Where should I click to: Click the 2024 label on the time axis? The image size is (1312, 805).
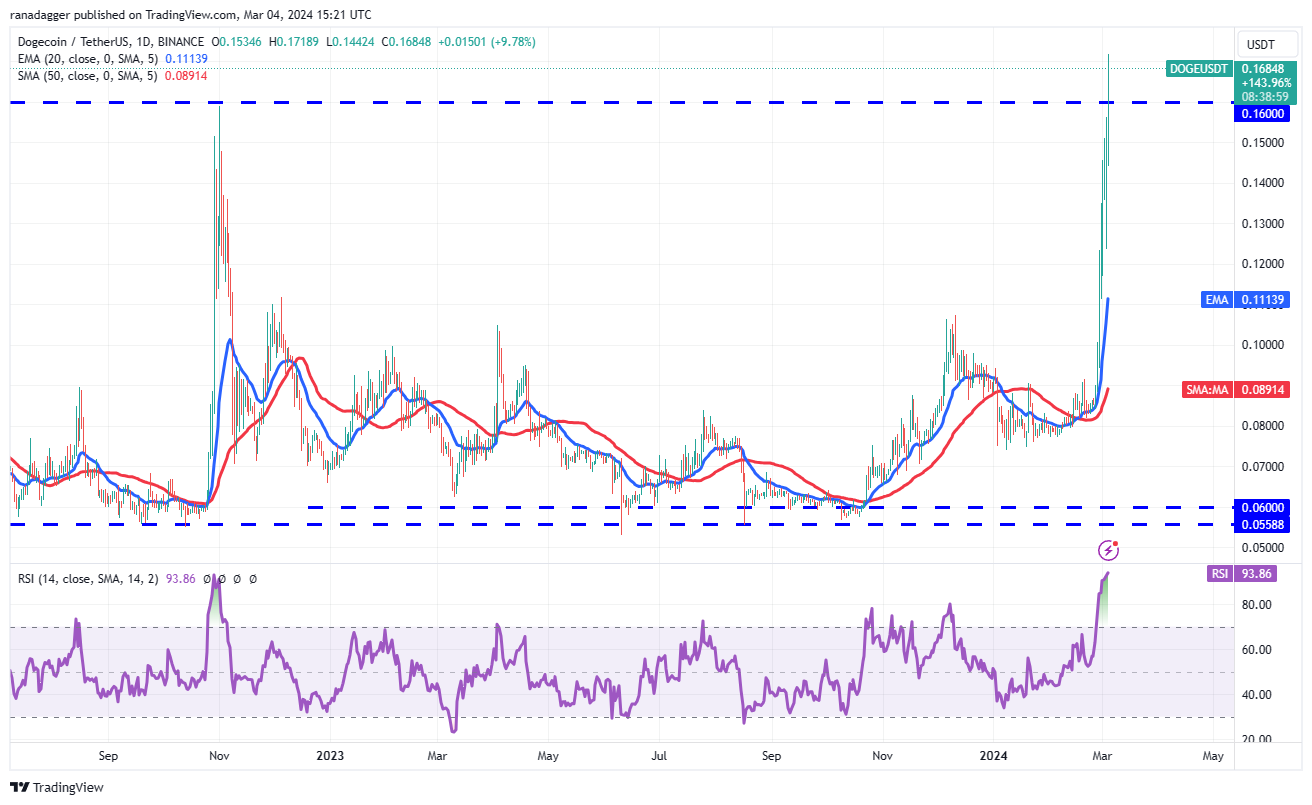[x=992, y=757]
